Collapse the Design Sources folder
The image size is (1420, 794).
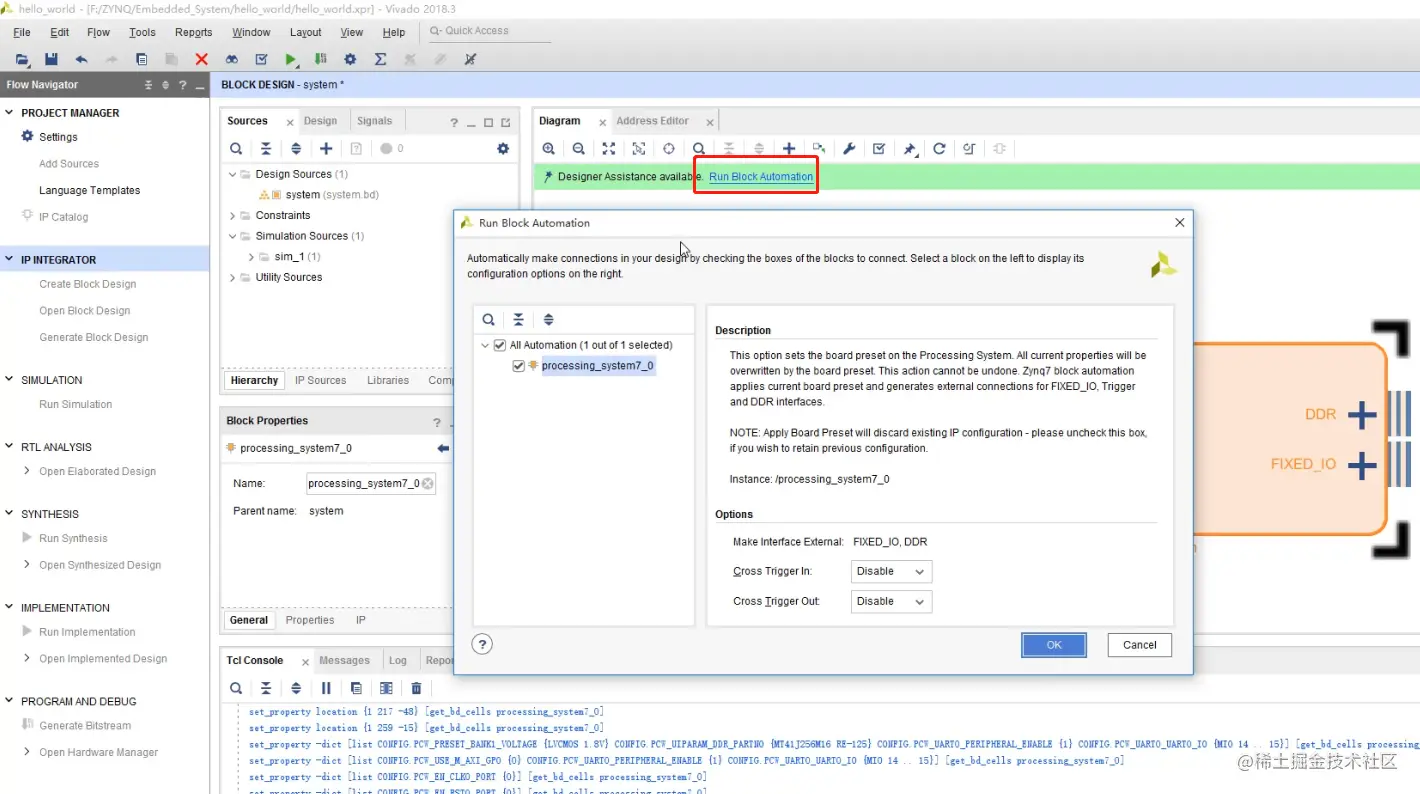click(x=233, y=174)
